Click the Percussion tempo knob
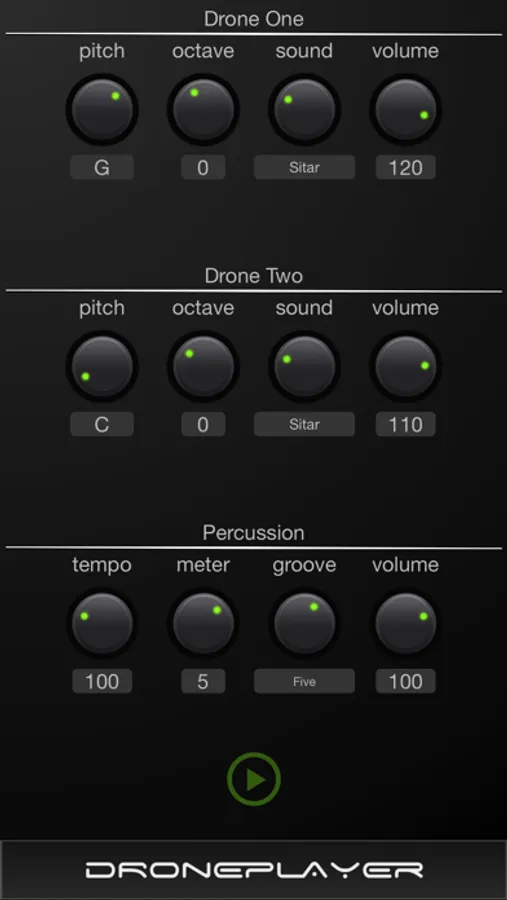The height and width of the screenshot is (900, 507). coord(102,623)
